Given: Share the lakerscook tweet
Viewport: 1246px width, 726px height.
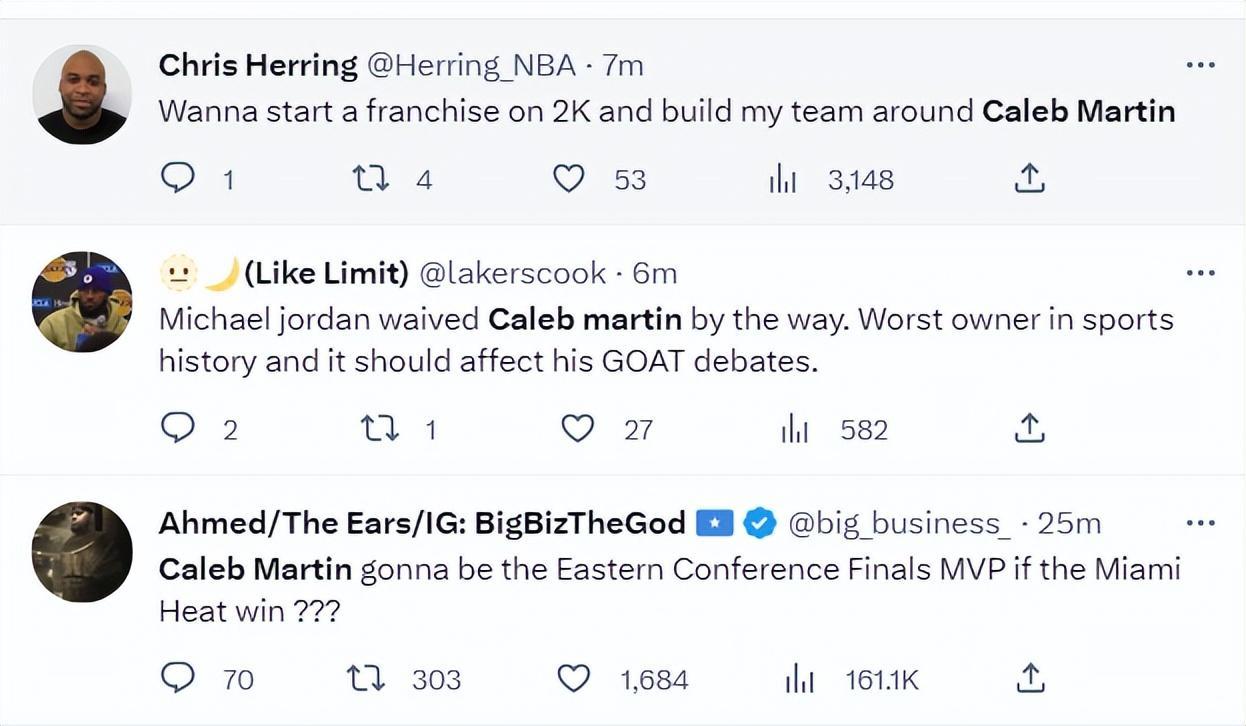Looking at the screenshot, I should pos(1029,429).
